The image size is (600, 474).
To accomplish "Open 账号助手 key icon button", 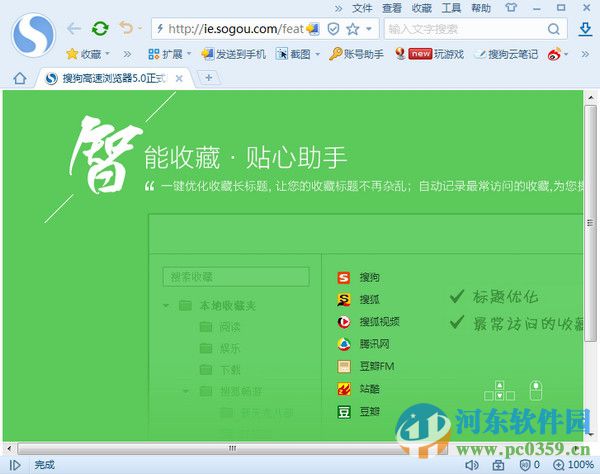I will point(356,54).
